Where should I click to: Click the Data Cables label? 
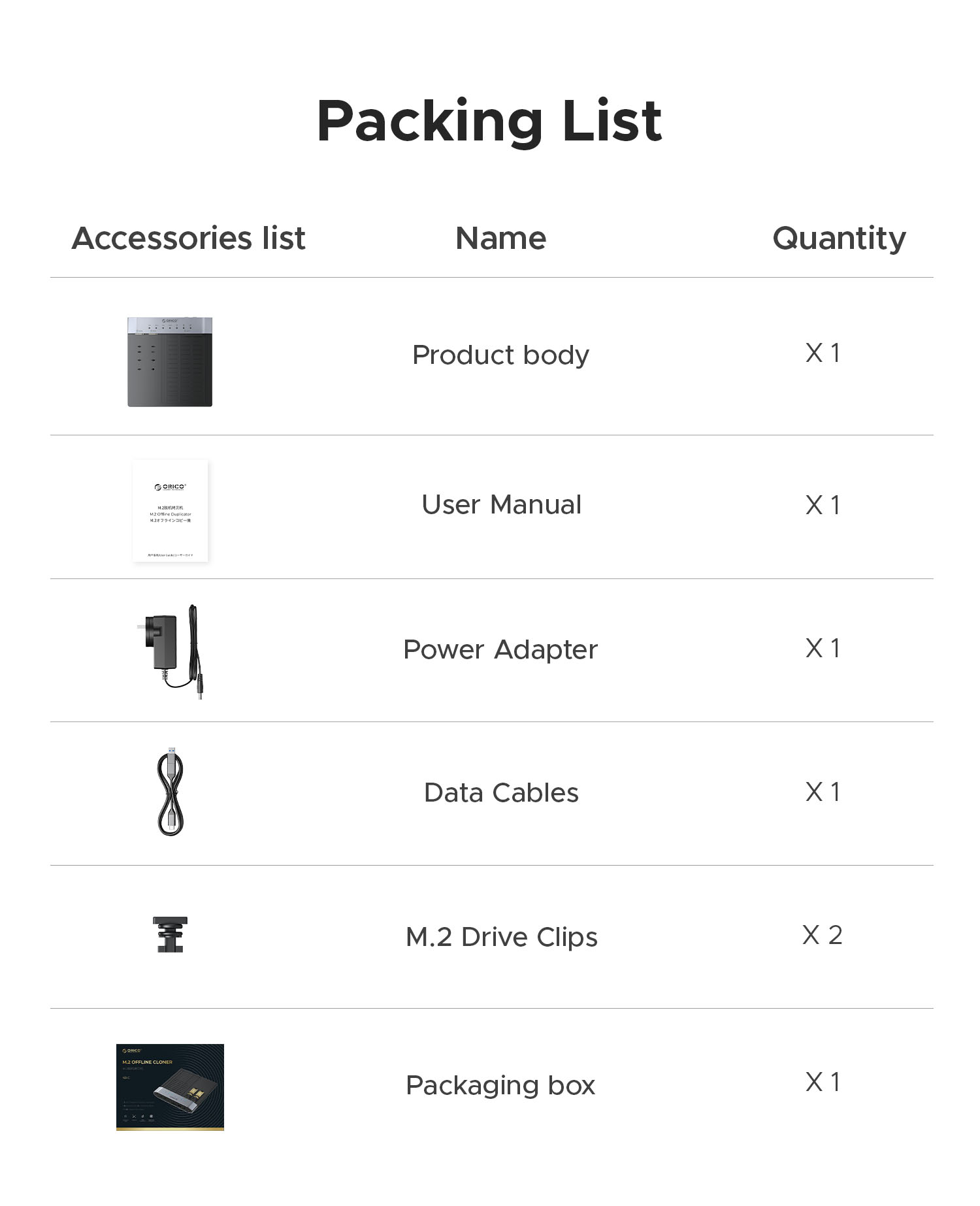coord(501,793)
